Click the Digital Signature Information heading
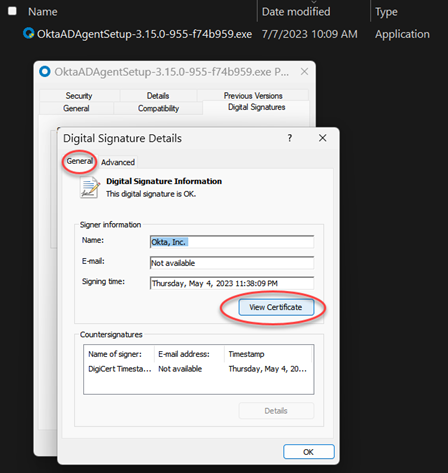 164,181
